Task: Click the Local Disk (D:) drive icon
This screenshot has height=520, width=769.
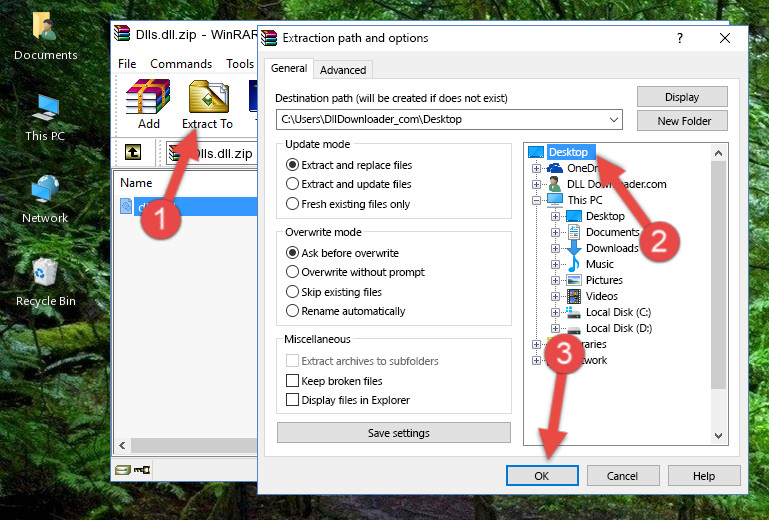Action: (x=574, y=329)
